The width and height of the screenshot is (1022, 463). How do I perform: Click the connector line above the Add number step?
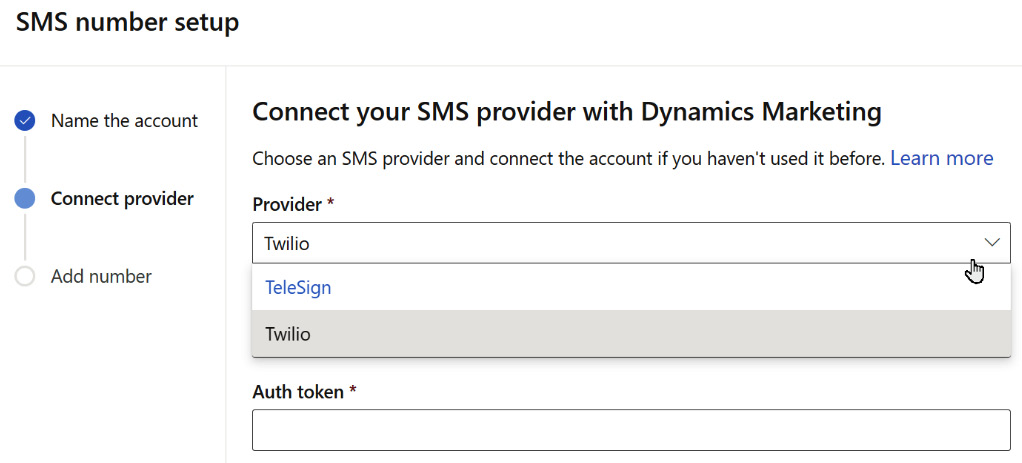[25, 237]
